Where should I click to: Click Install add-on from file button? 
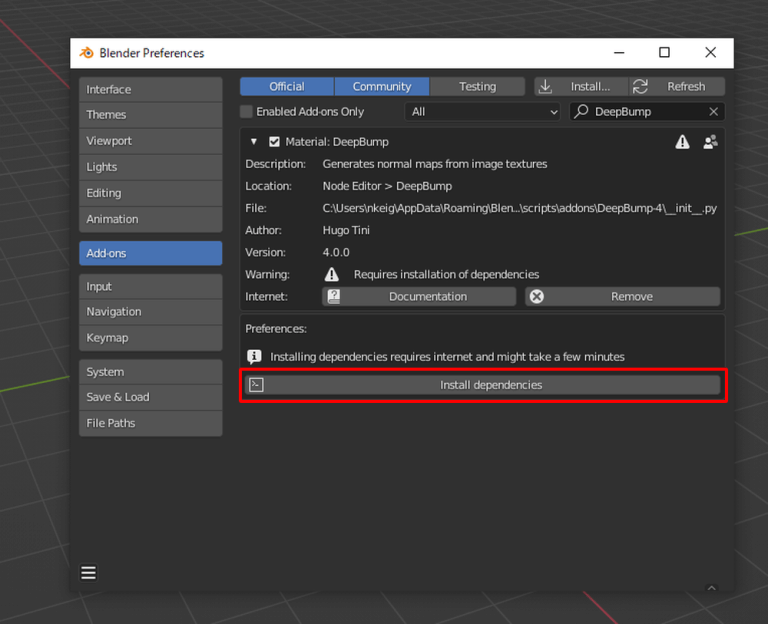(x=580, y=87)
